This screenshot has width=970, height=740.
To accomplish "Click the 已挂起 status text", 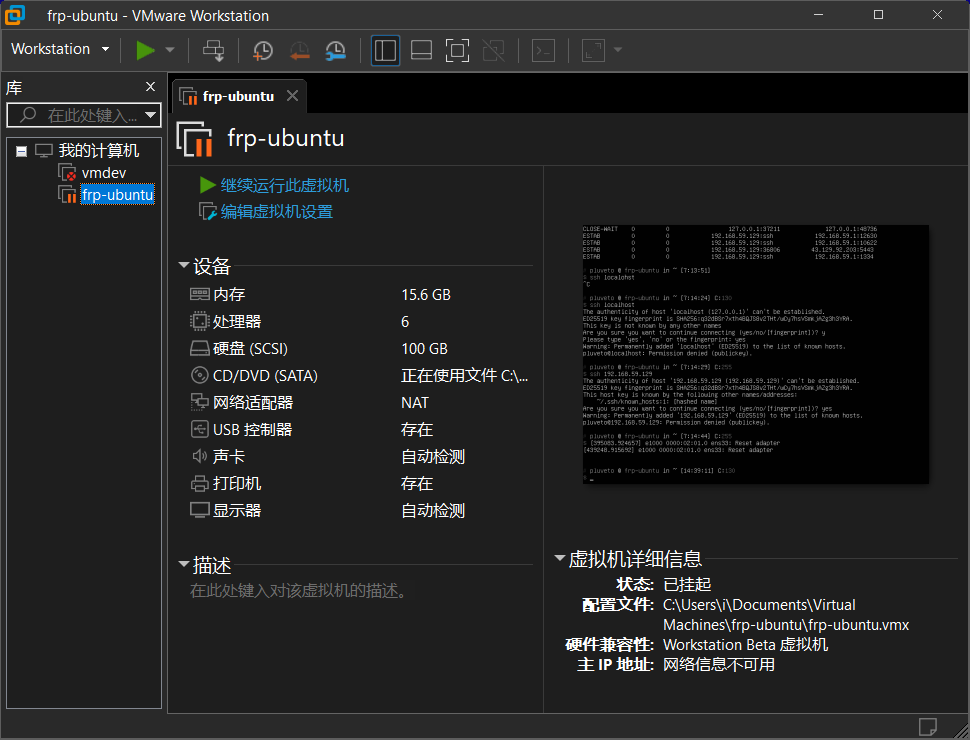I will tap(687, 584).
